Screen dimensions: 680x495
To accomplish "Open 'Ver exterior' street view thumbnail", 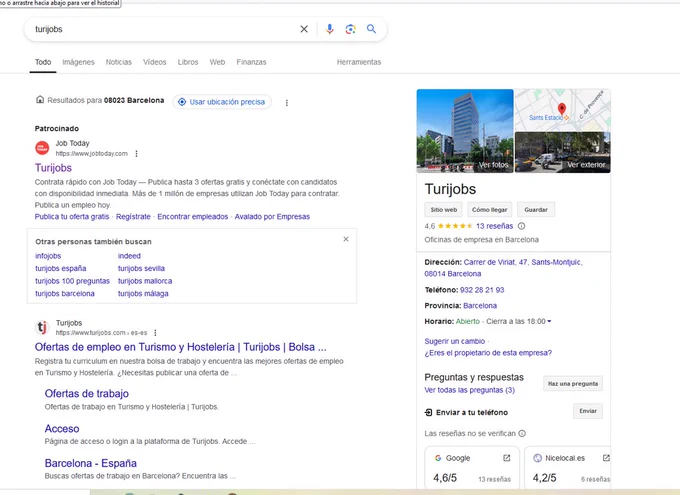I will (562, 152).
